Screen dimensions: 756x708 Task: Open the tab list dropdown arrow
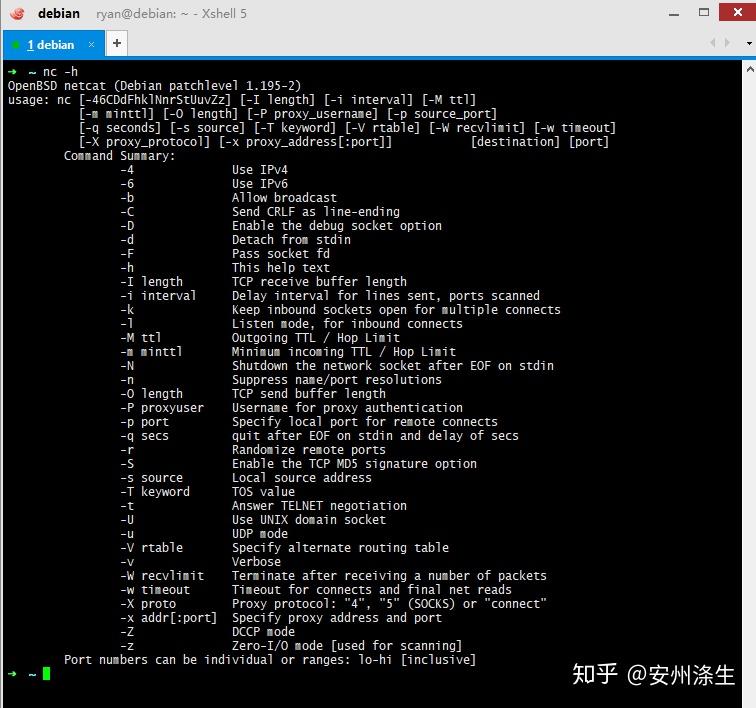pos(749,43)
